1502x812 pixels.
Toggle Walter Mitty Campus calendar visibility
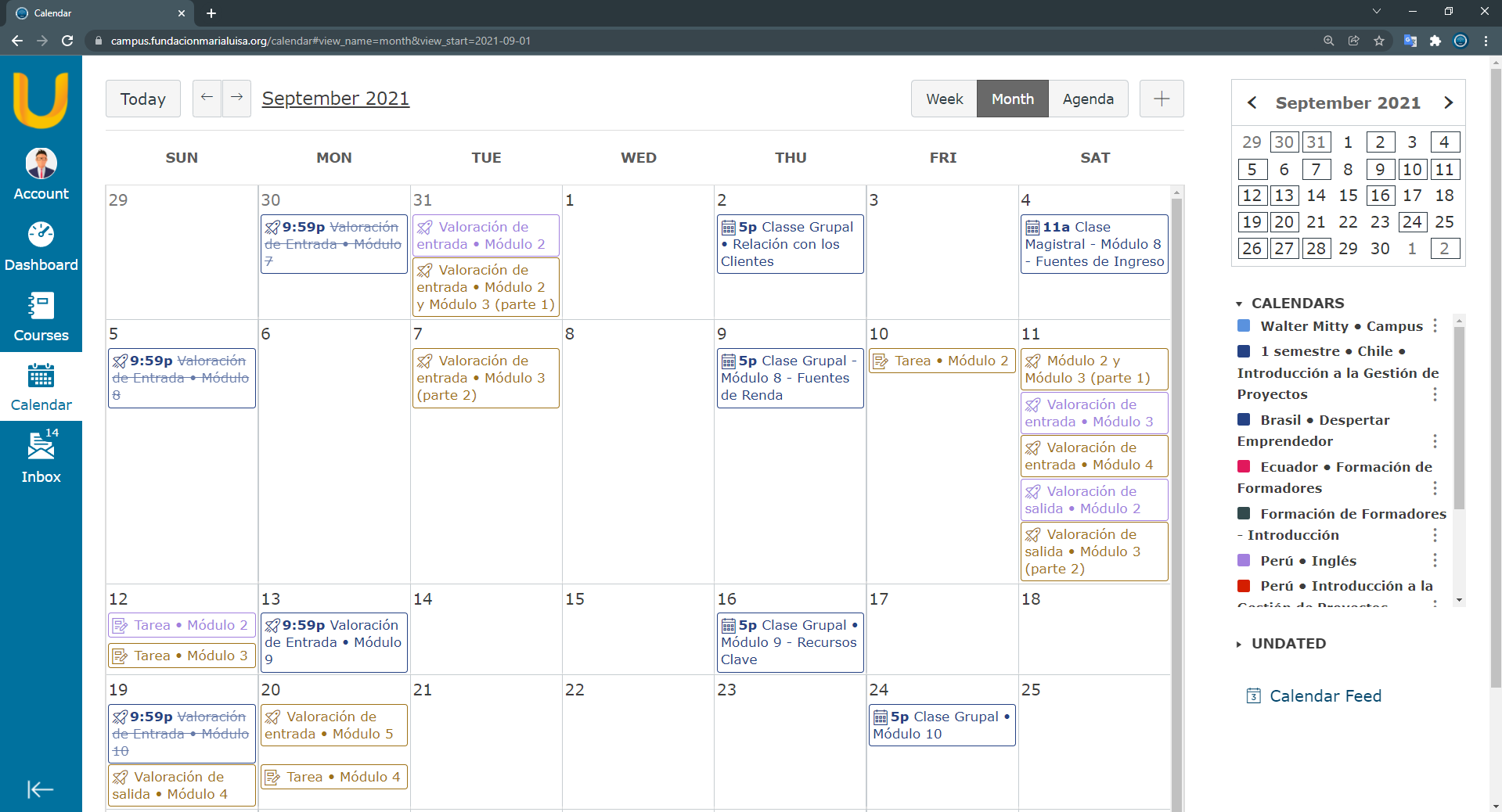(x=1244, y=326)
